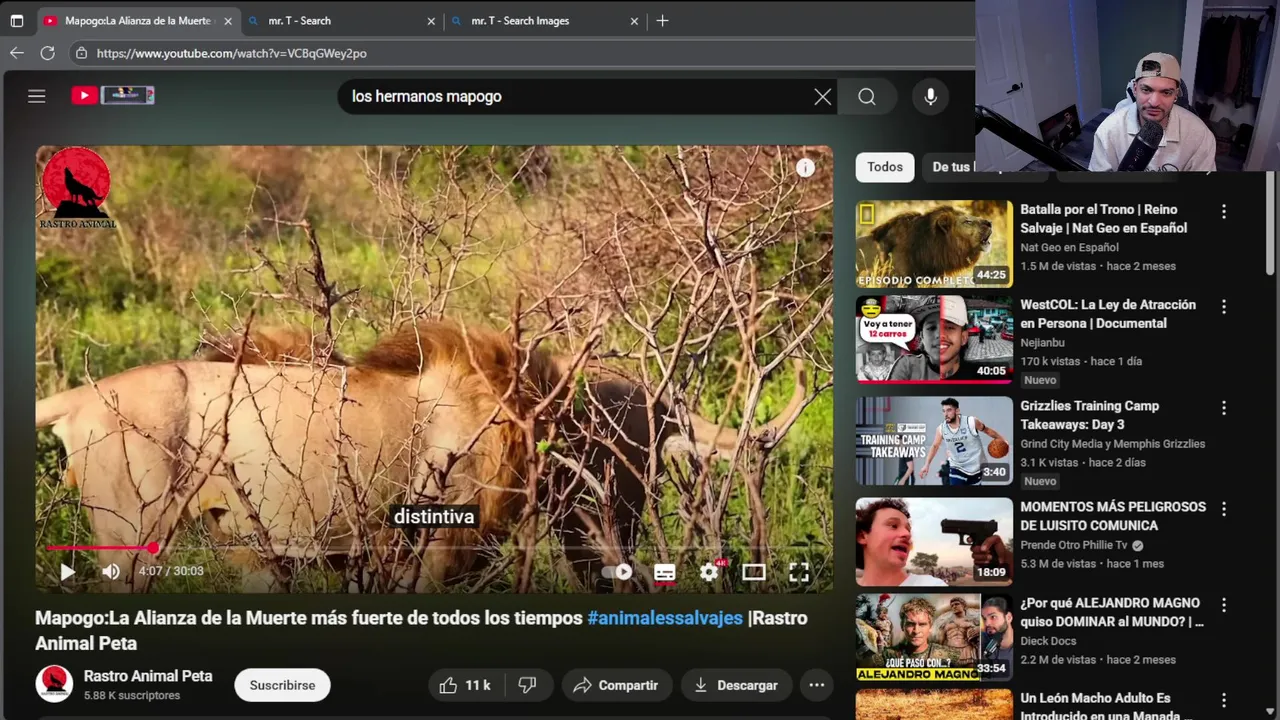The height and width of the screenshot is (720, 1280).
Task: Mute the video volume speaker
Action: tap(111, 572)
